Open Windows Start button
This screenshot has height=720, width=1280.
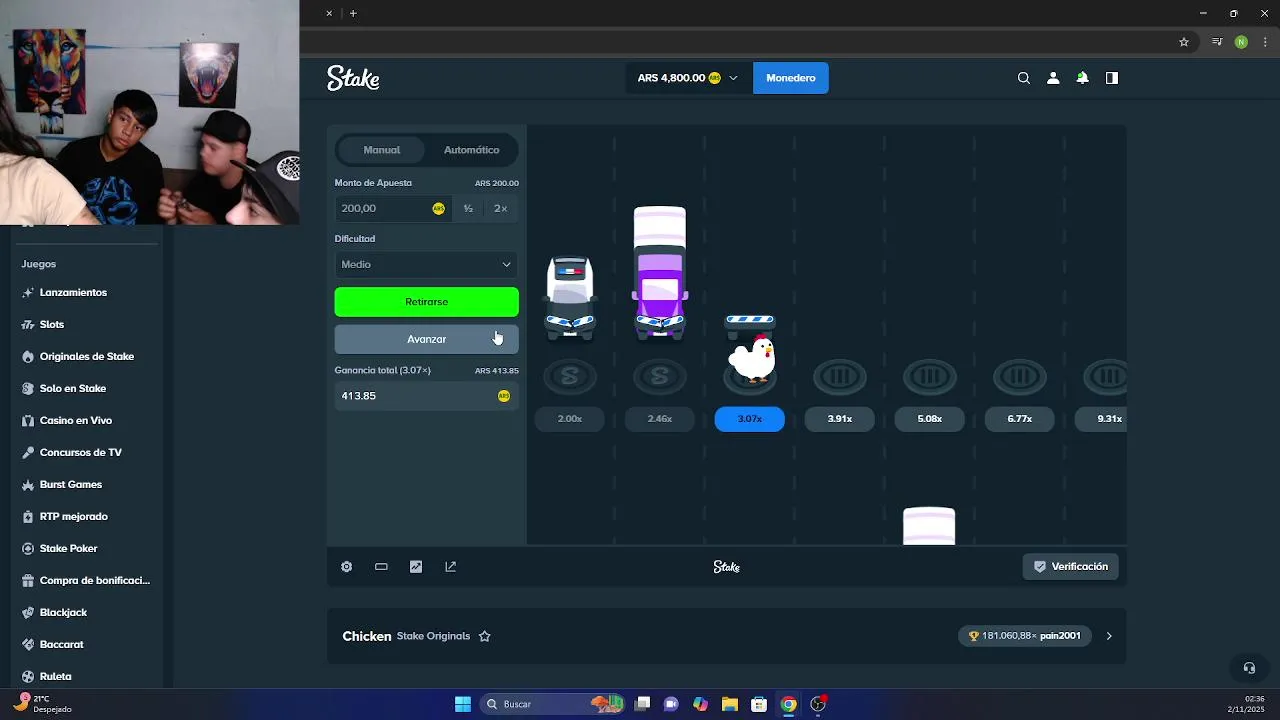(x=463, y=704)
